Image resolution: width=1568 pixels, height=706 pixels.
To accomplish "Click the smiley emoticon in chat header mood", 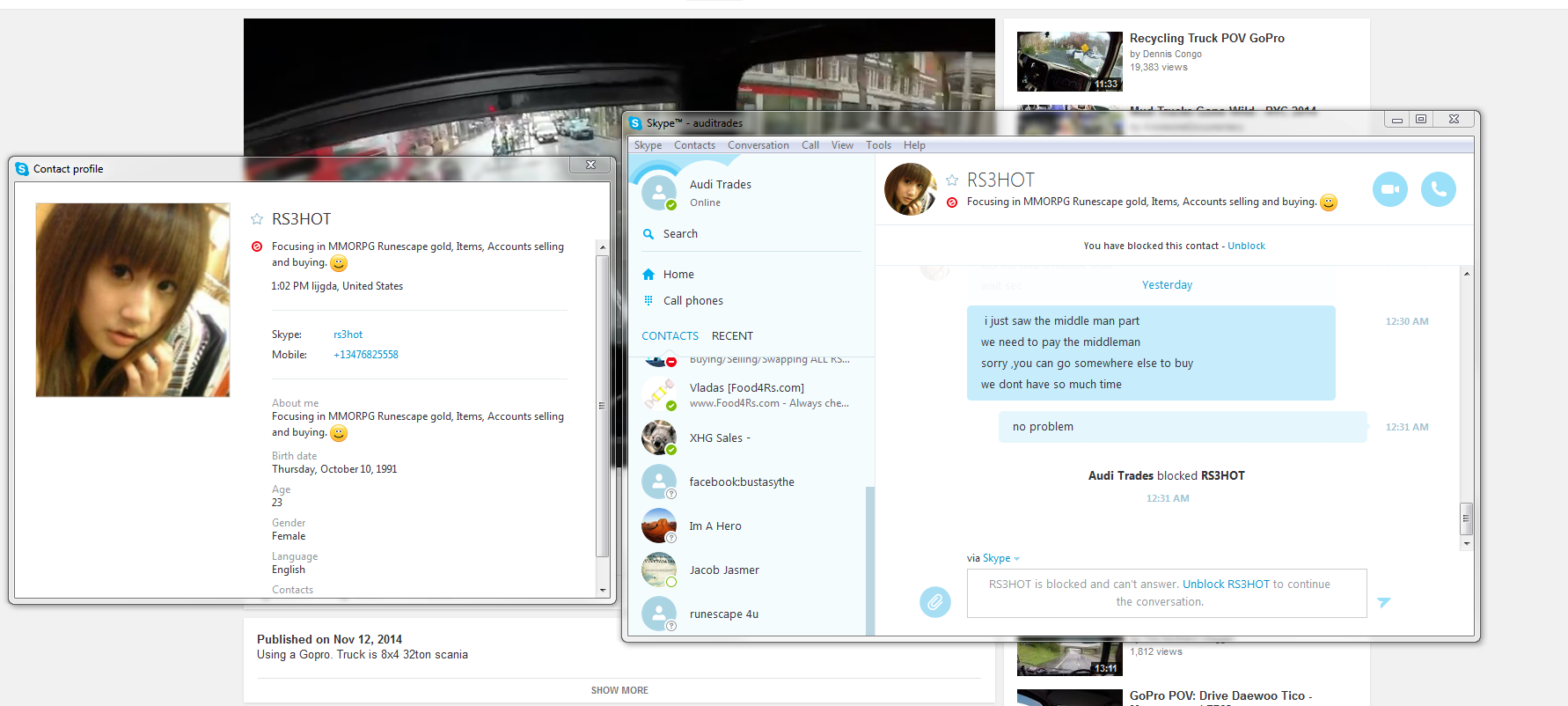I will [1329, 202].
